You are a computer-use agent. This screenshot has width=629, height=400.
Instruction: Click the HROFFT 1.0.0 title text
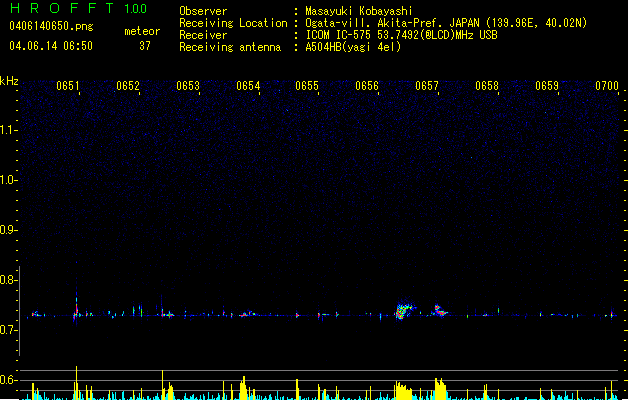79,8
